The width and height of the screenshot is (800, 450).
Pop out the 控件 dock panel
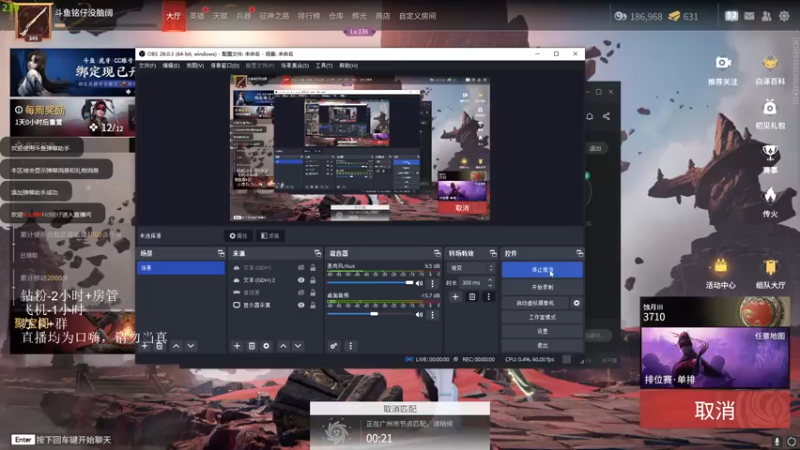pos(580,253)
